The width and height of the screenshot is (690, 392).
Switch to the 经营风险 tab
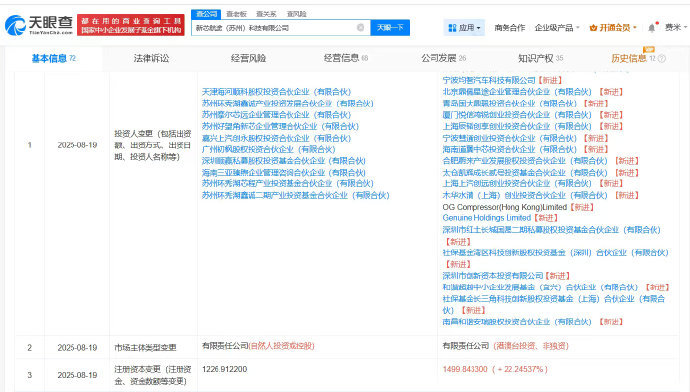248,59
